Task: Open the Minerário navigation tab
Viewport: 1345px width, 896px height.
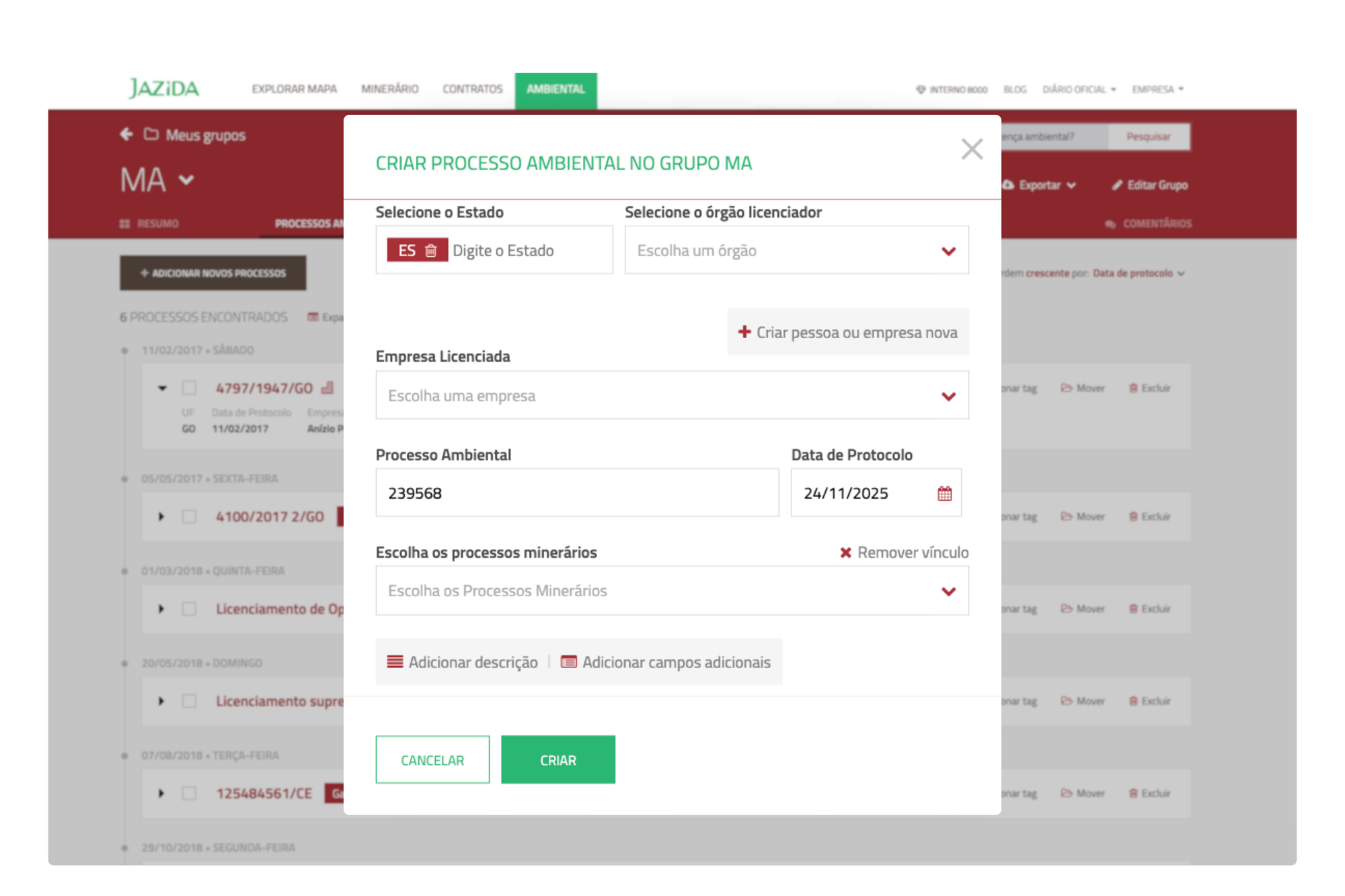Action: (389, 89)
